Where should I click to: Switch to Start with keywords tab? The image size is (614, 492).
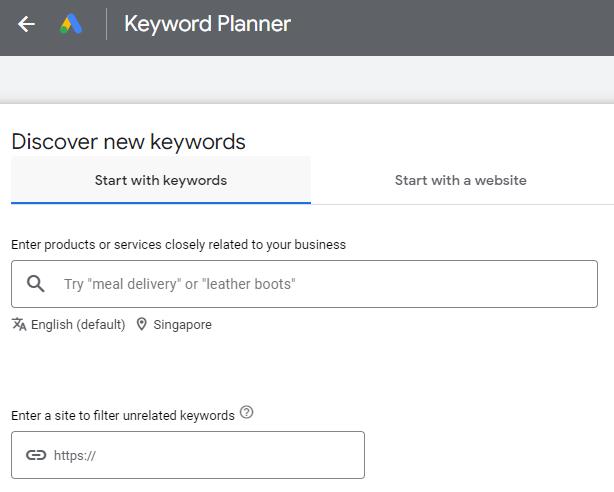(x=161, y=180)
